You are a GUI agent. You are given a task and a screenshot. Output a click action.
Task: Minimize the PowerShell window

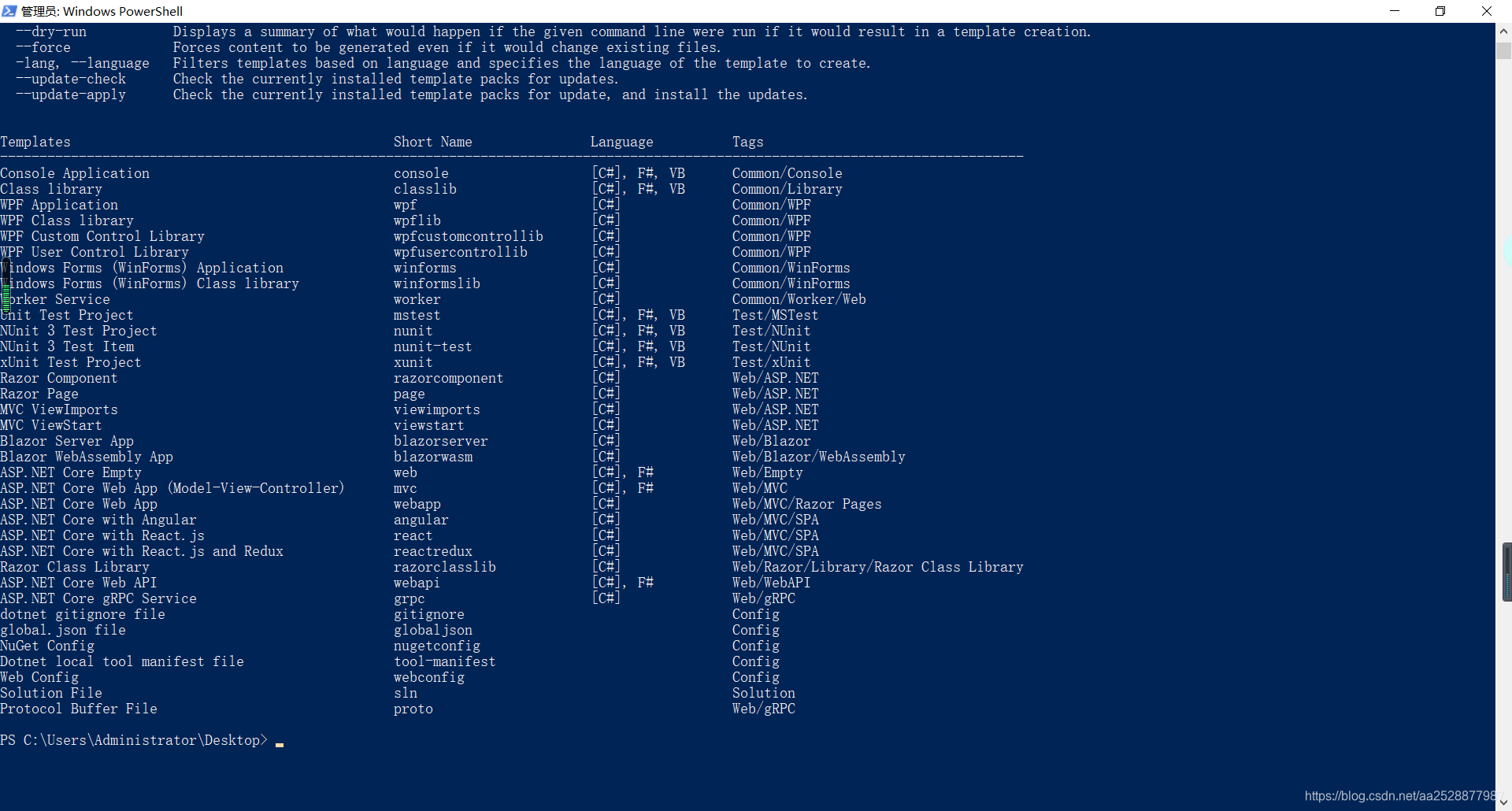tap(1395, 11)
